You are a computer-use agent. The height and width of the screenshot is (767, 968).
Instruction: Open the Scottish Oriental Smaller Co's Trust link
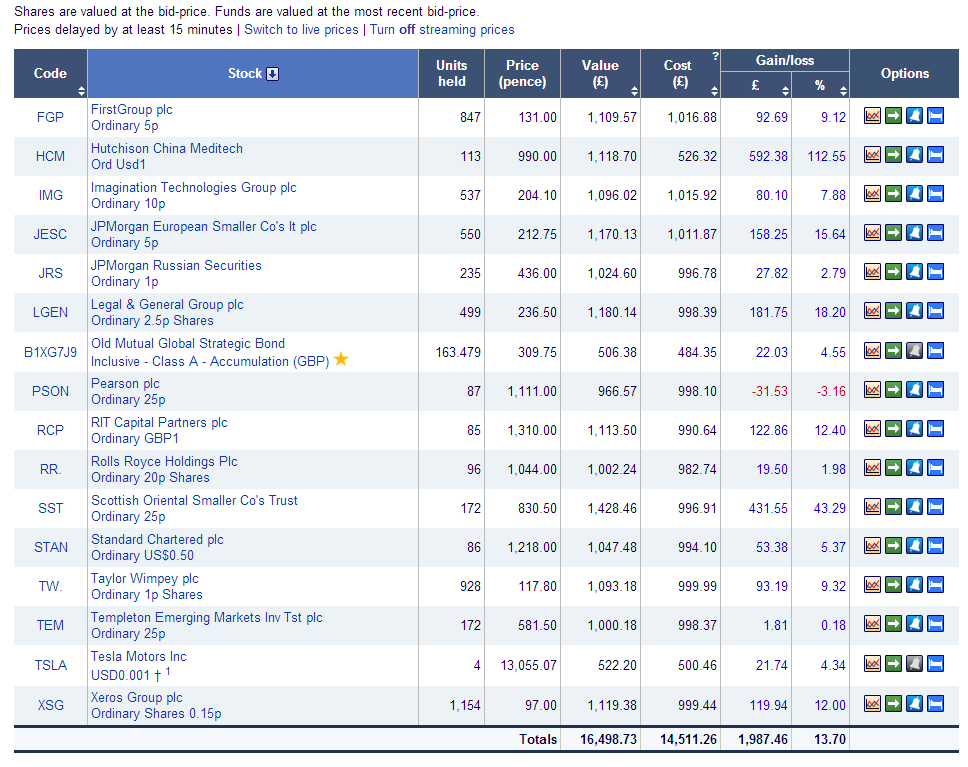(x=194, y=500)
